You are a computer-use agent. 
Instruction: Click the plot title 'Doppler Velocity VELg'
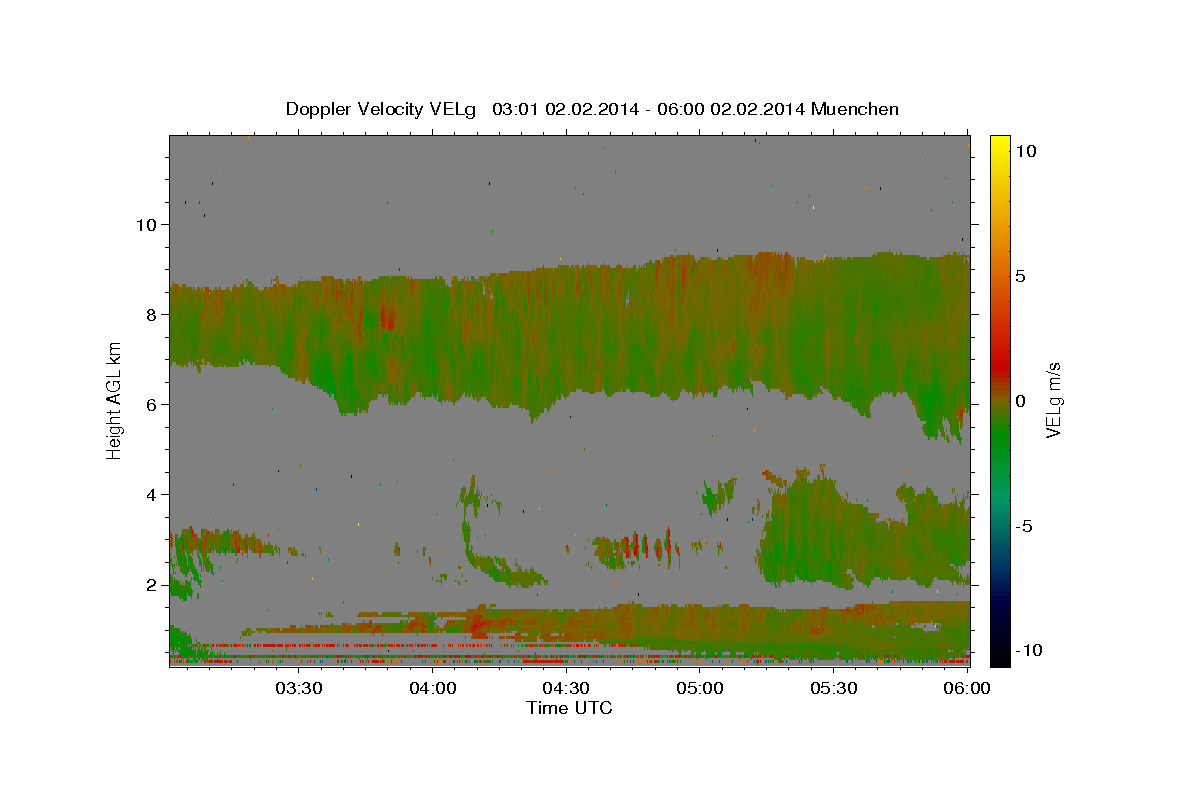tap(381, 109)
